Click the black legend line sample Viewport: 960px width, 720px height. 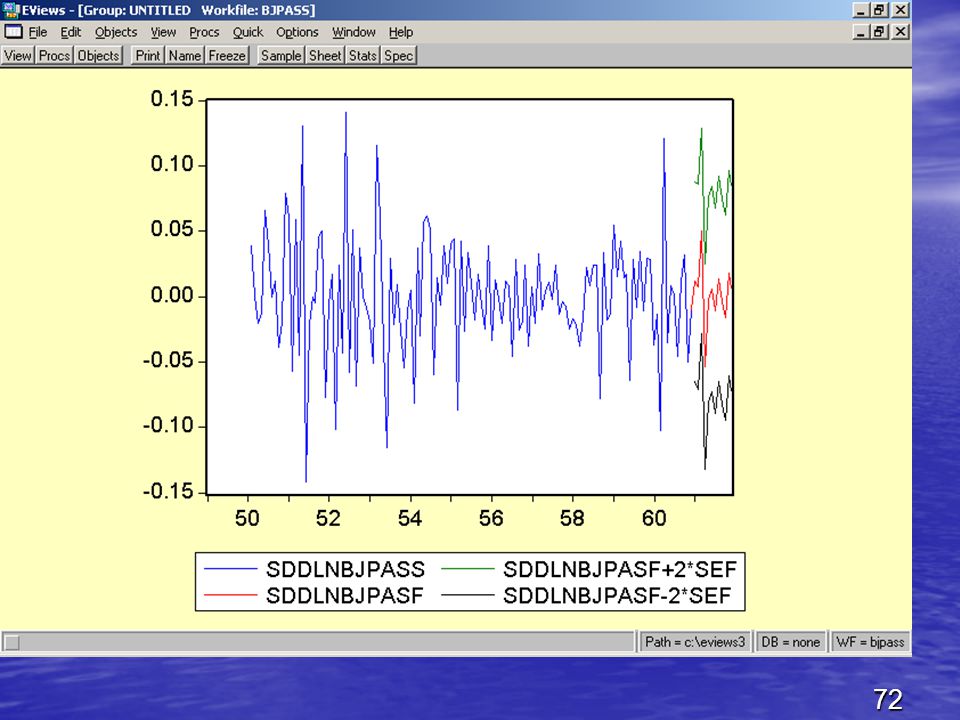pyautogui.click(x=468, y=594)
